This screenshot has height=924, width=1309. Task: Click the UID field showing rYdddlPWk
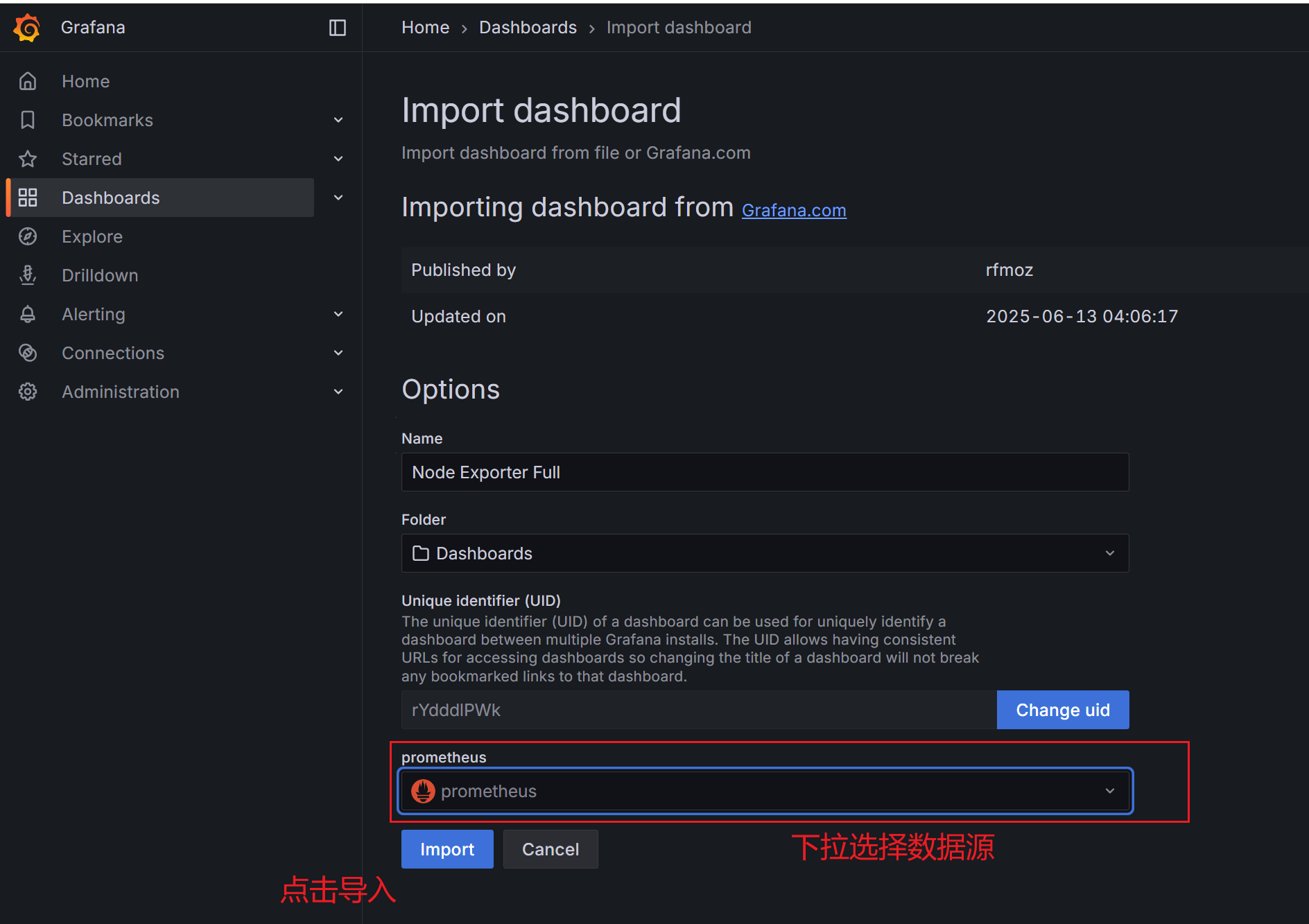pos(699,710)
